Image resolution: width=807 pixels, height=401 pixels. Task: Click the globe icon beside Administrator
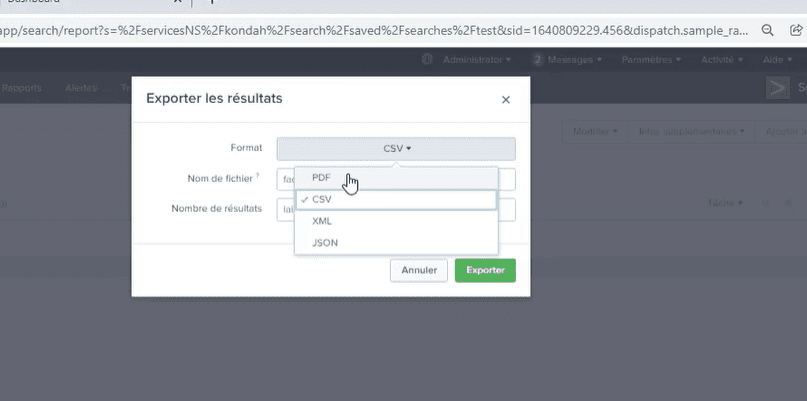(x=427, y=60)
